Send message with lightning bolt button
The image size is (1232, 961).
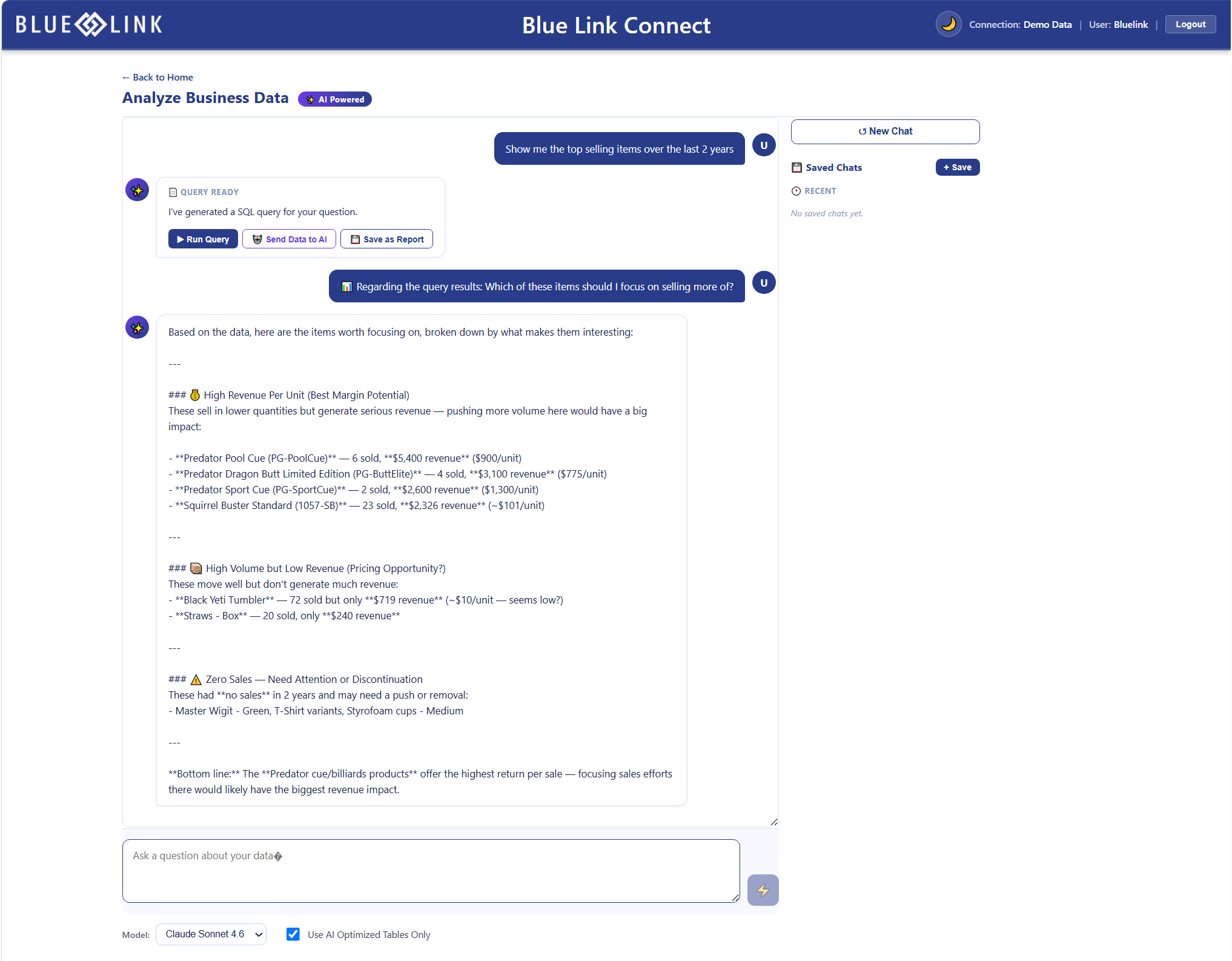(763, 890)
